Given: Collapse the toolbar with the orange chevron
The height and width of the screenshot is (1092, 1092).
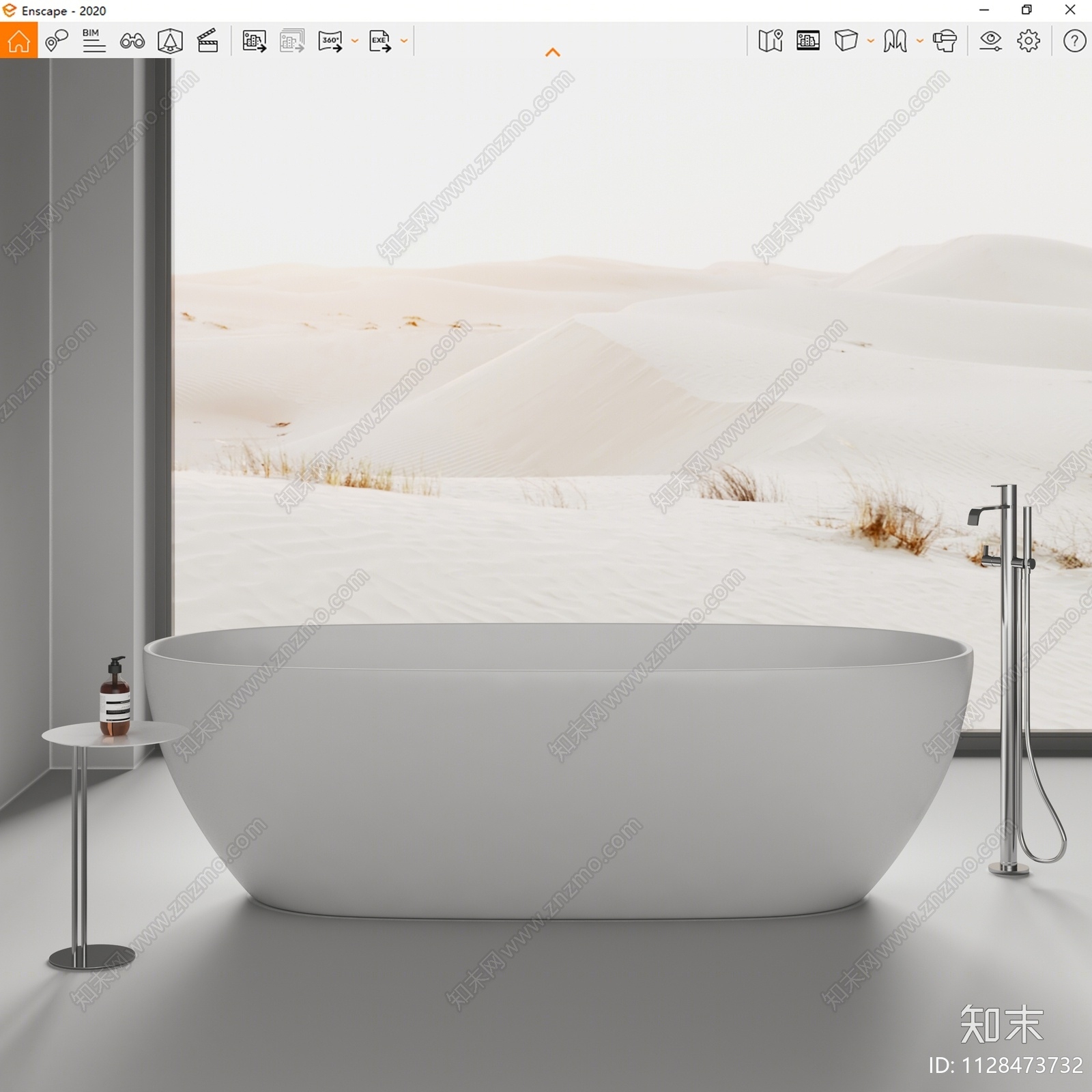Looking at the screenshot, I should click(553, 53).
